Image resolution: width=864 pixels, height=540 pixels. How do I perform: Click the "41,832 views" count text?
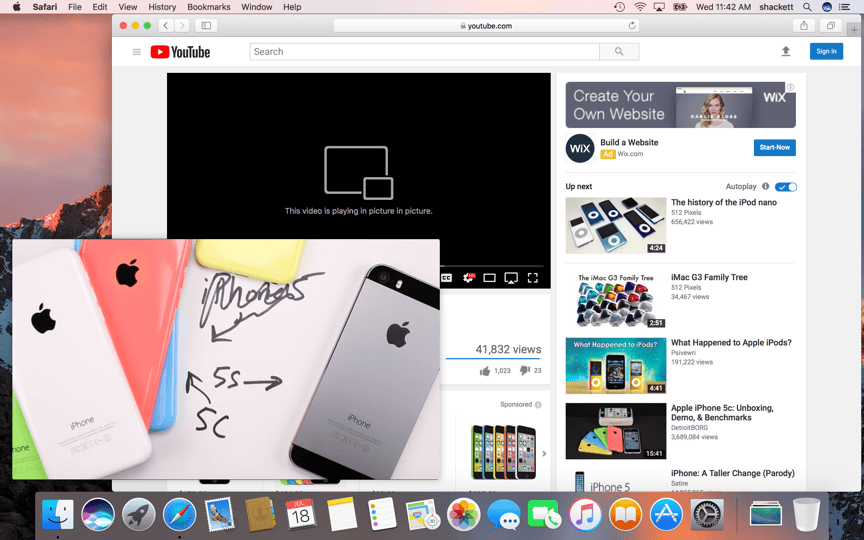click(x=508, y=349)
